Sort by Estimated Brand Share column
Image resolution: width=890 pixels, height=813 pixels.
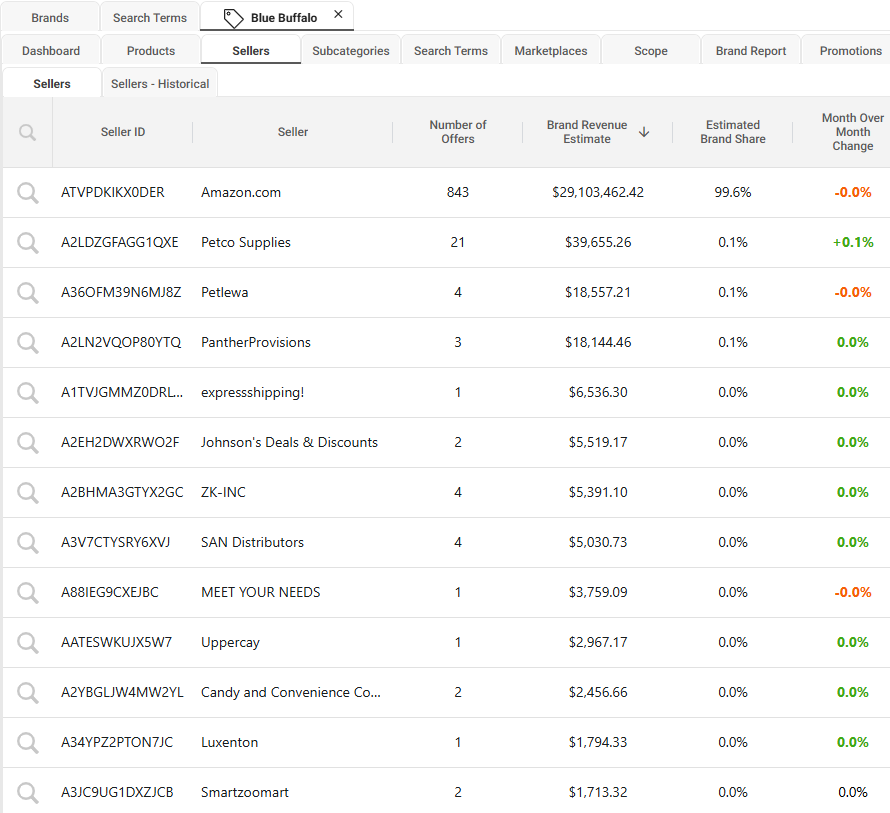pos(733,132)
